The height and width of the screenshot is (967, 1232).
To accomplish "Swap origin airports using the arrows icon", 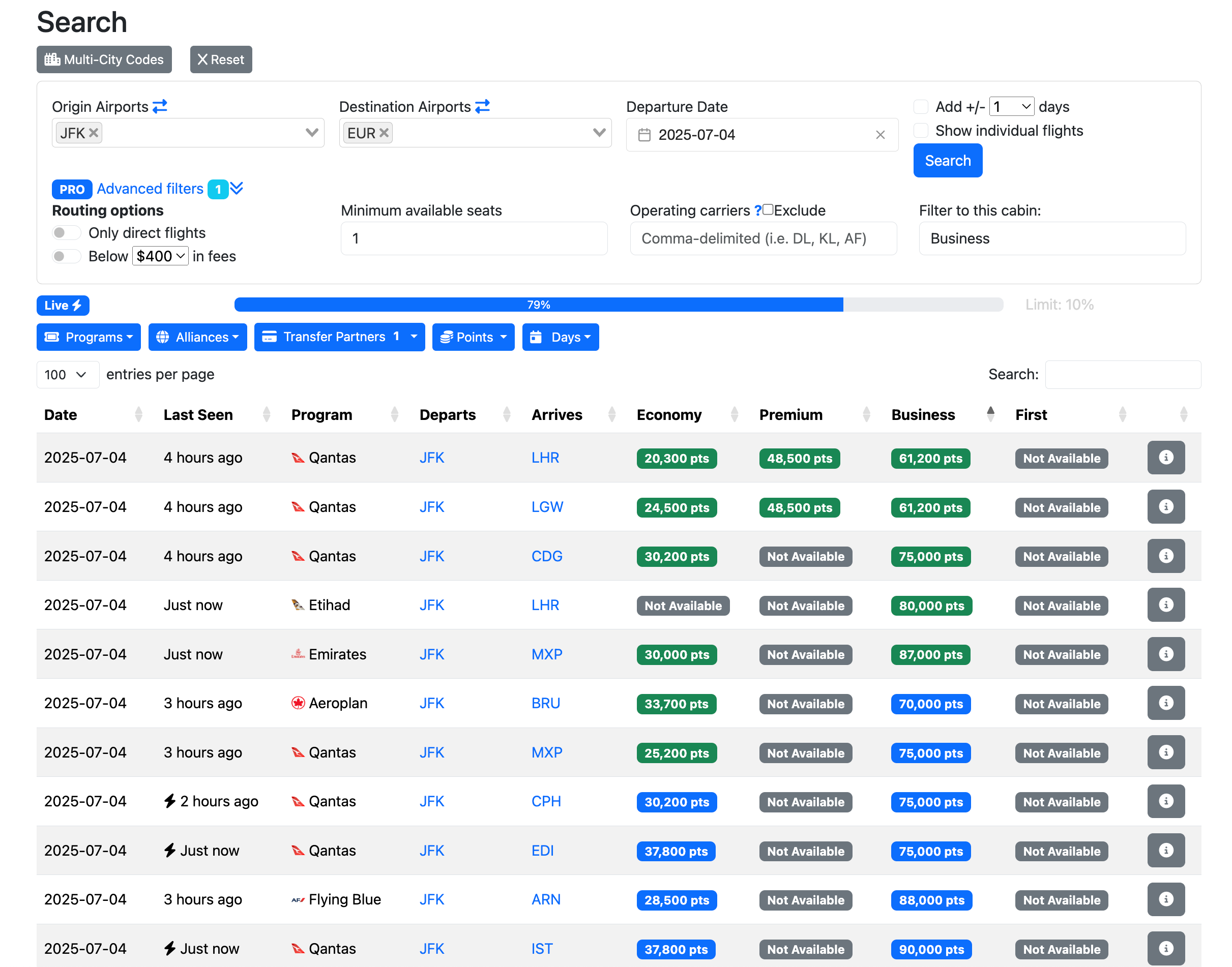I will click(x=160, y=106).
